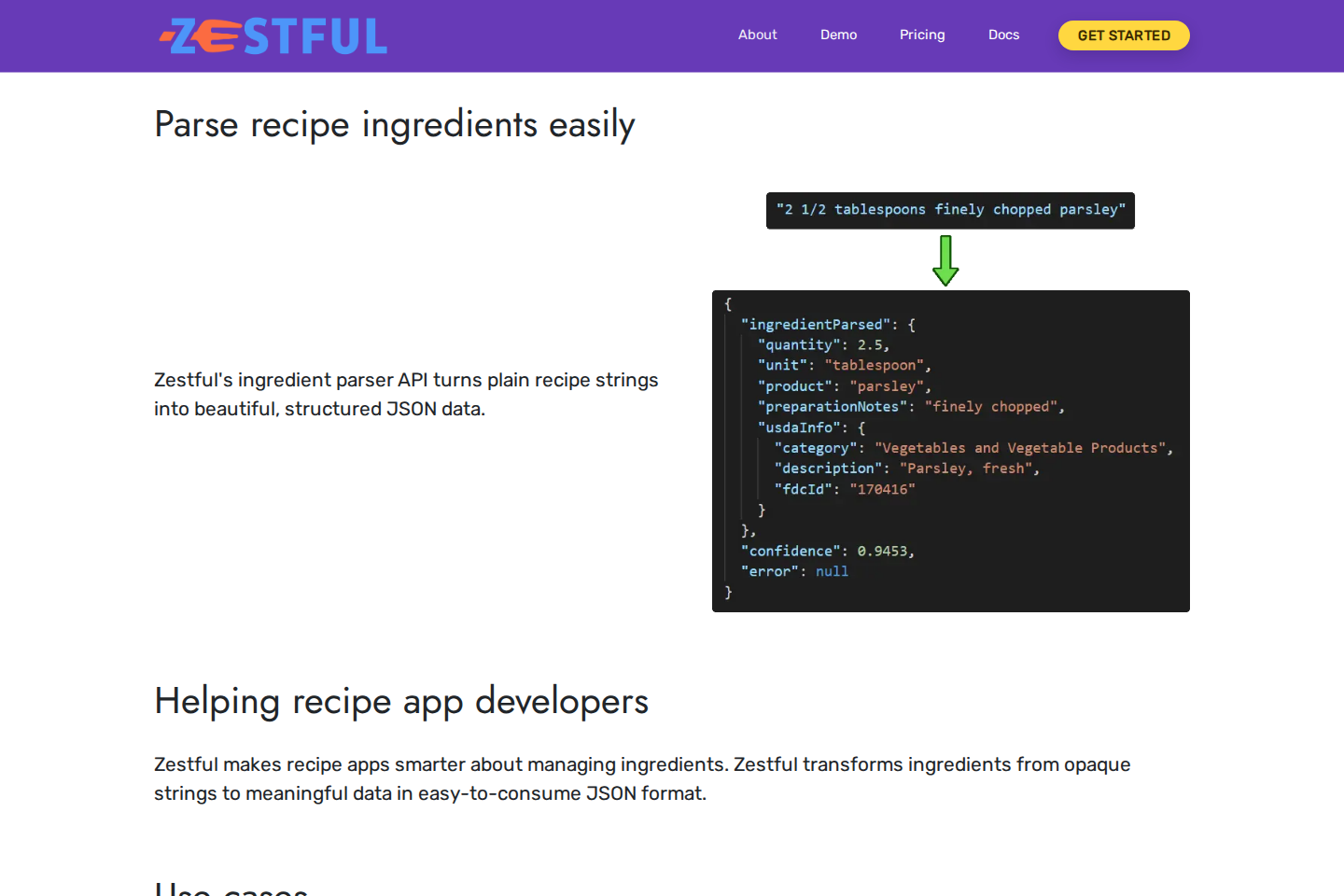The image size is (1344, 896).
Task: Click the green down arrow graphic
Action: pos(945,259)
